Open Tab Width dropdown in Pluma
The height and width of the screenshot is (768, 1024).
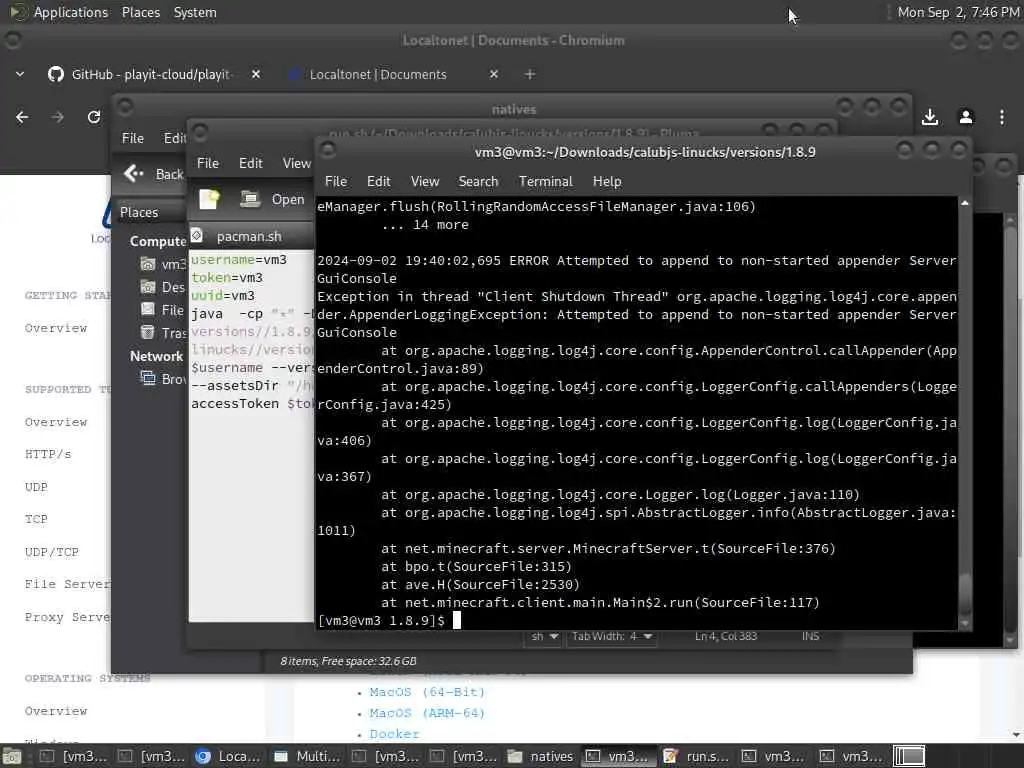tap(612, 636)
